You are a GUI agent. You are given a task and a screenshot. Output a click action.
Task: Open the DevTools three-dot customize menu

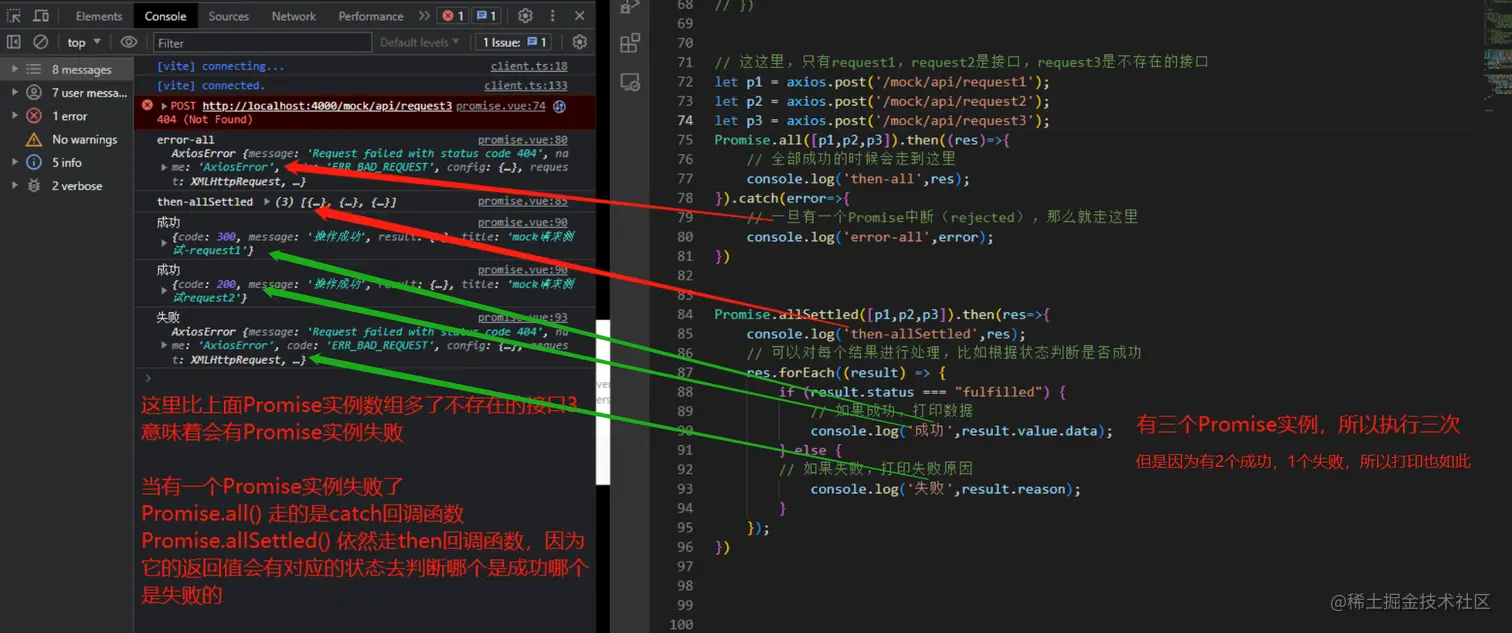coord(552,16)
